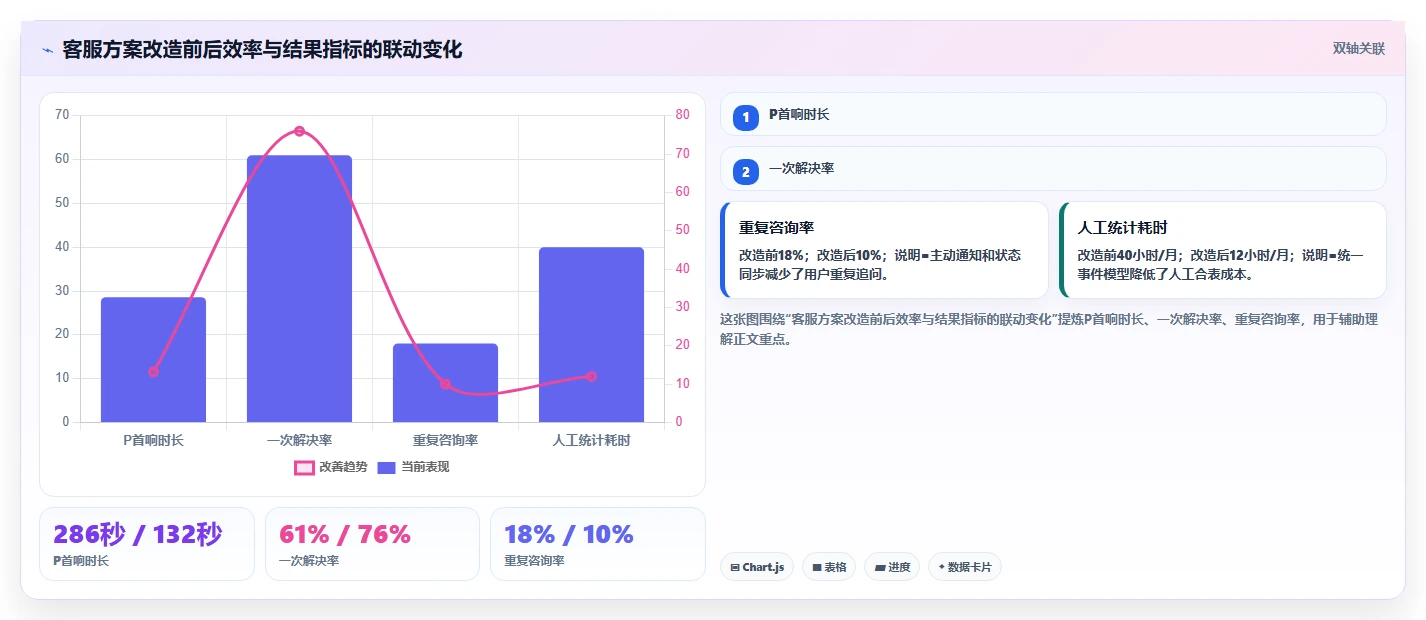Click the trend line point over 重复咨询率

tap(445, 384)
